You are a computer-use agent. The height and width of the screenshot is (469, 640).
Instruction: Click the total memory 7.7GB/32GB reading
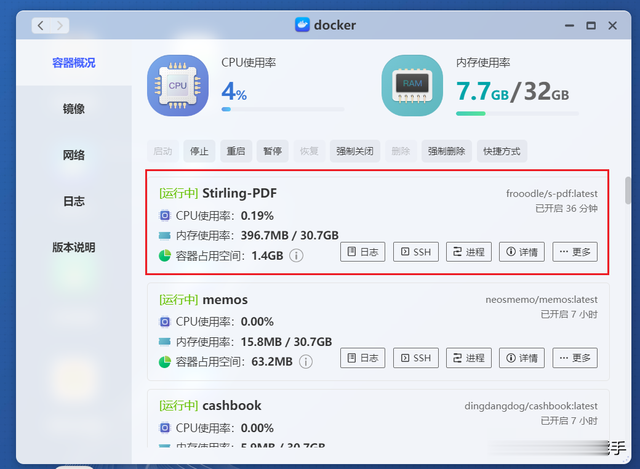pyautogui.click(x=513, y=91)
